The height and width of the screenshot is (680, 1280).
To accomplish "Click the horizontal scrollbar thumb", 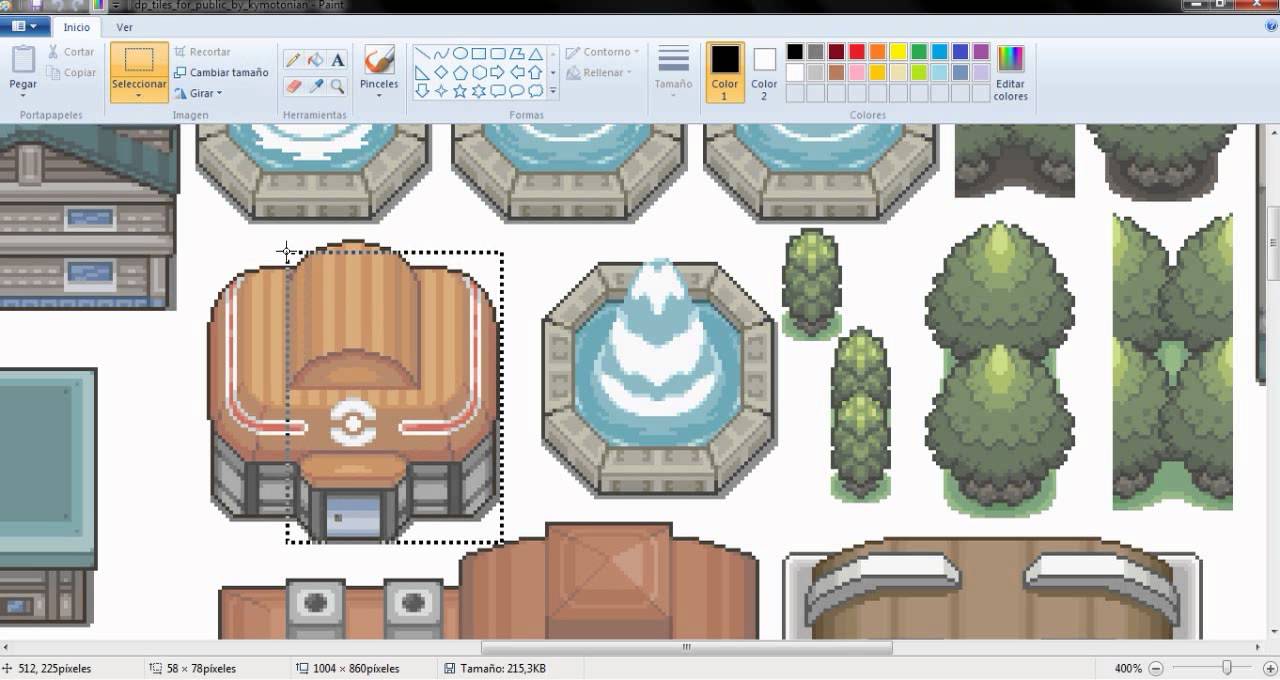I will [x=686, y=647].
